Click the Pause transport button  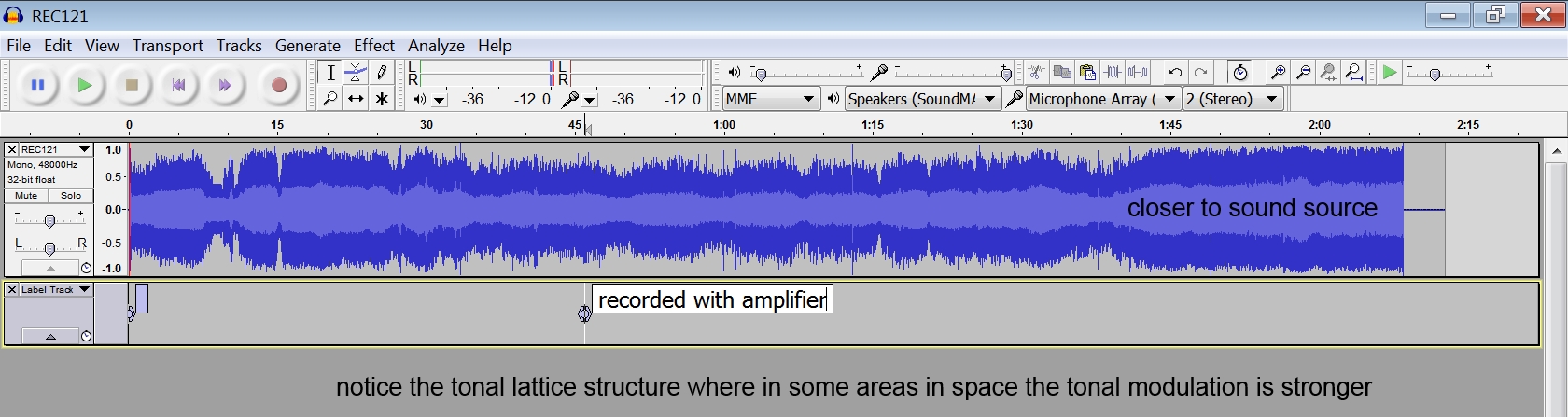pos(37,86)
